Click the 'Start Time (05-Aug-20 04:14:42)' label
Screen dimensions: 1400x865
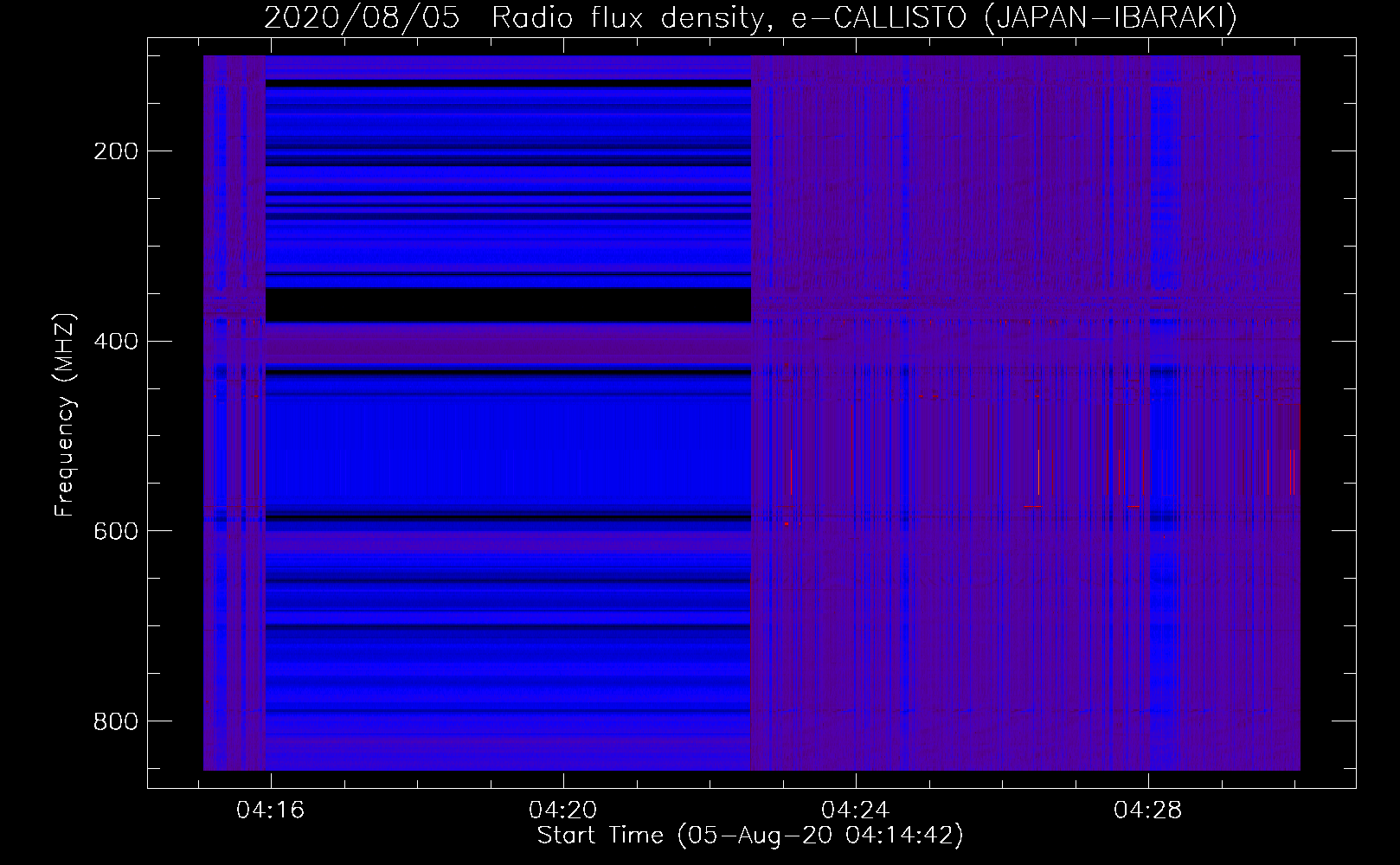coord(750,836)
